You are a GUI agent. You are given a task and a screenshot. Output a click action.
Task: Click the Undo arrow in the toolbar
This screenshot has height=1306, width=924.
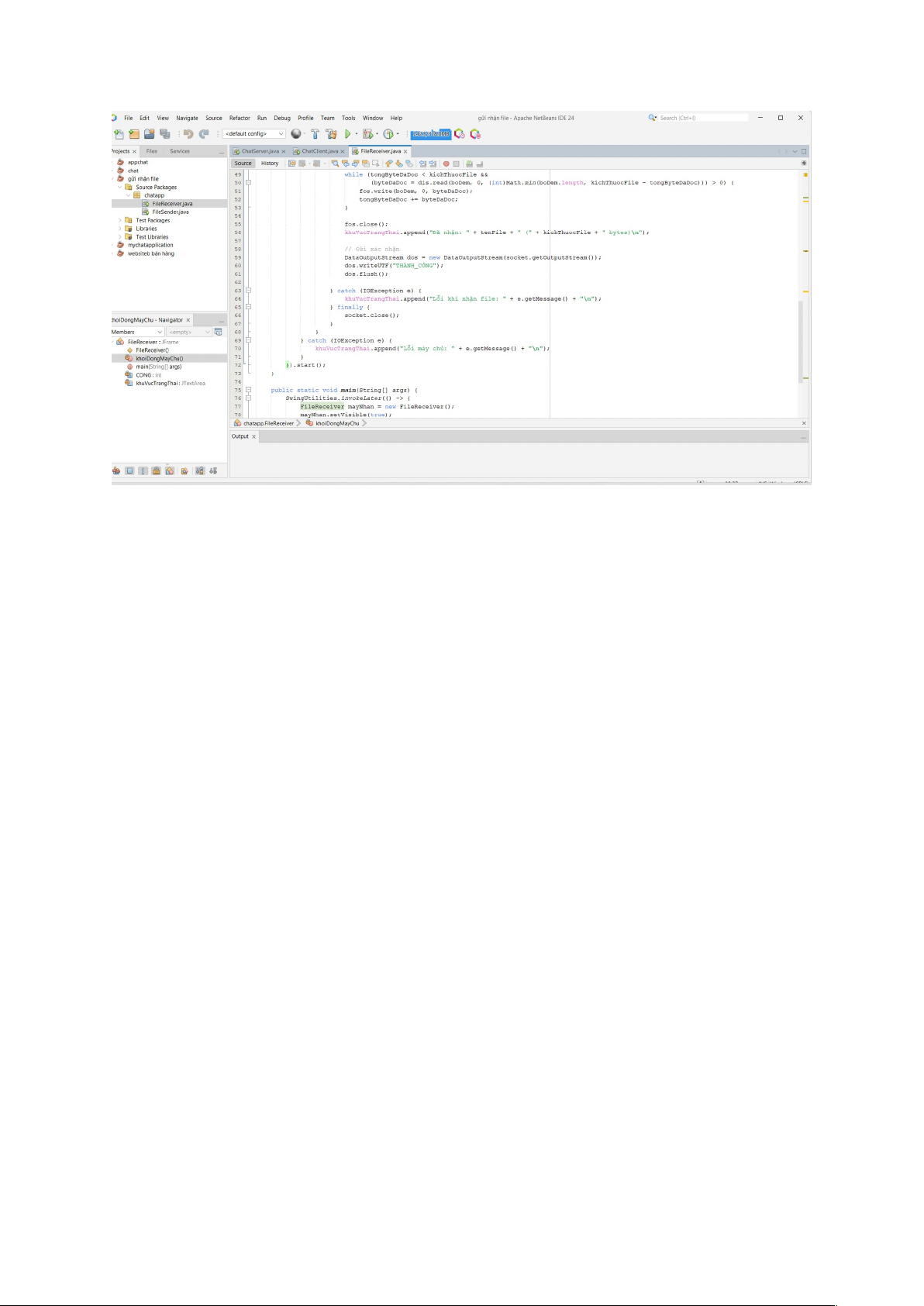(x=188, y=134)
